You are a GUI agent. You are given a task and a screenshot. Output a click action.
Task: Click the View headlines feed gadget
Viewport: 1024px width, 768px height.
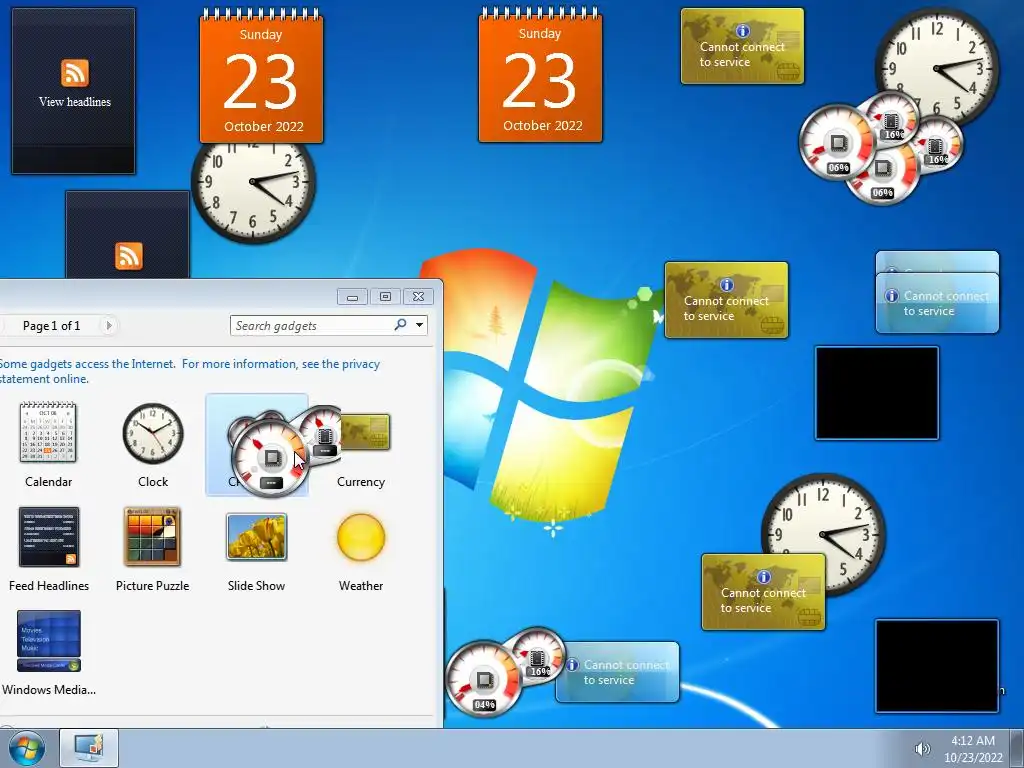[x=74, y=91]
